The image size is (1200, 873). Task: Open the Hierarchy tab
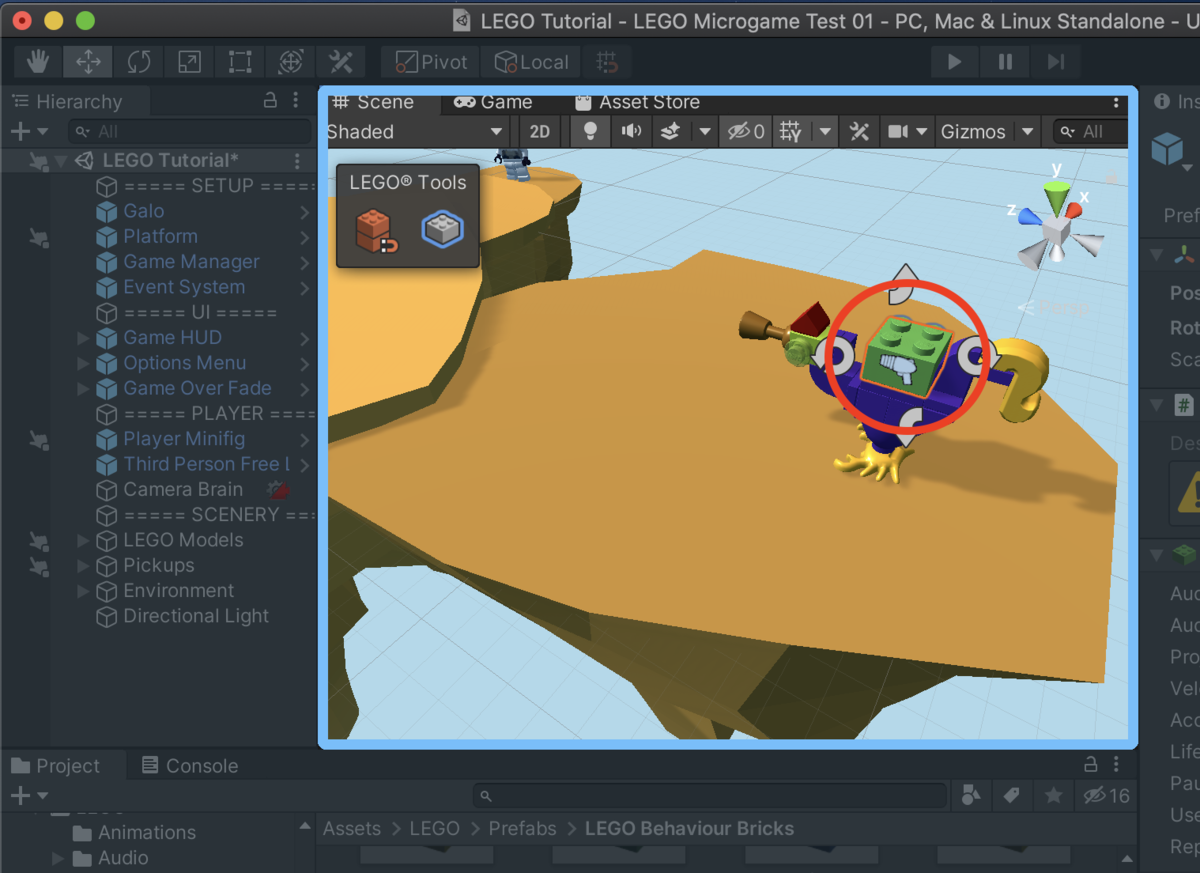pos(67,102)
